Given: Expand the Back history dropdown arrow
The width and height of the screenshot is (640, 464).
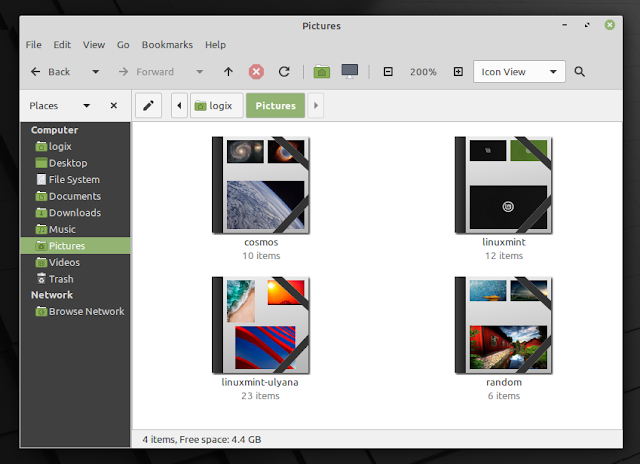Looking at the screenshot, I should pos(96,72).
